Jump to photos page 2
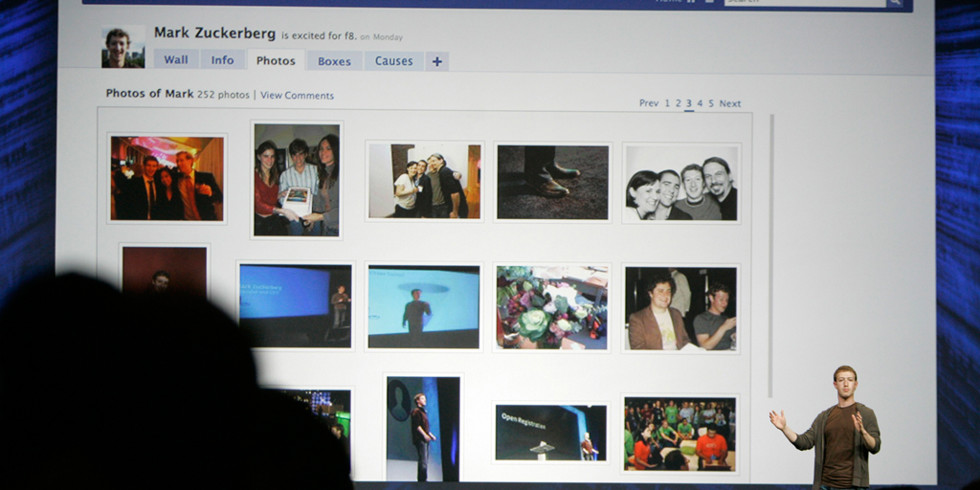The height and width of the screenshot is (490, 980). [x=678, y=103]
